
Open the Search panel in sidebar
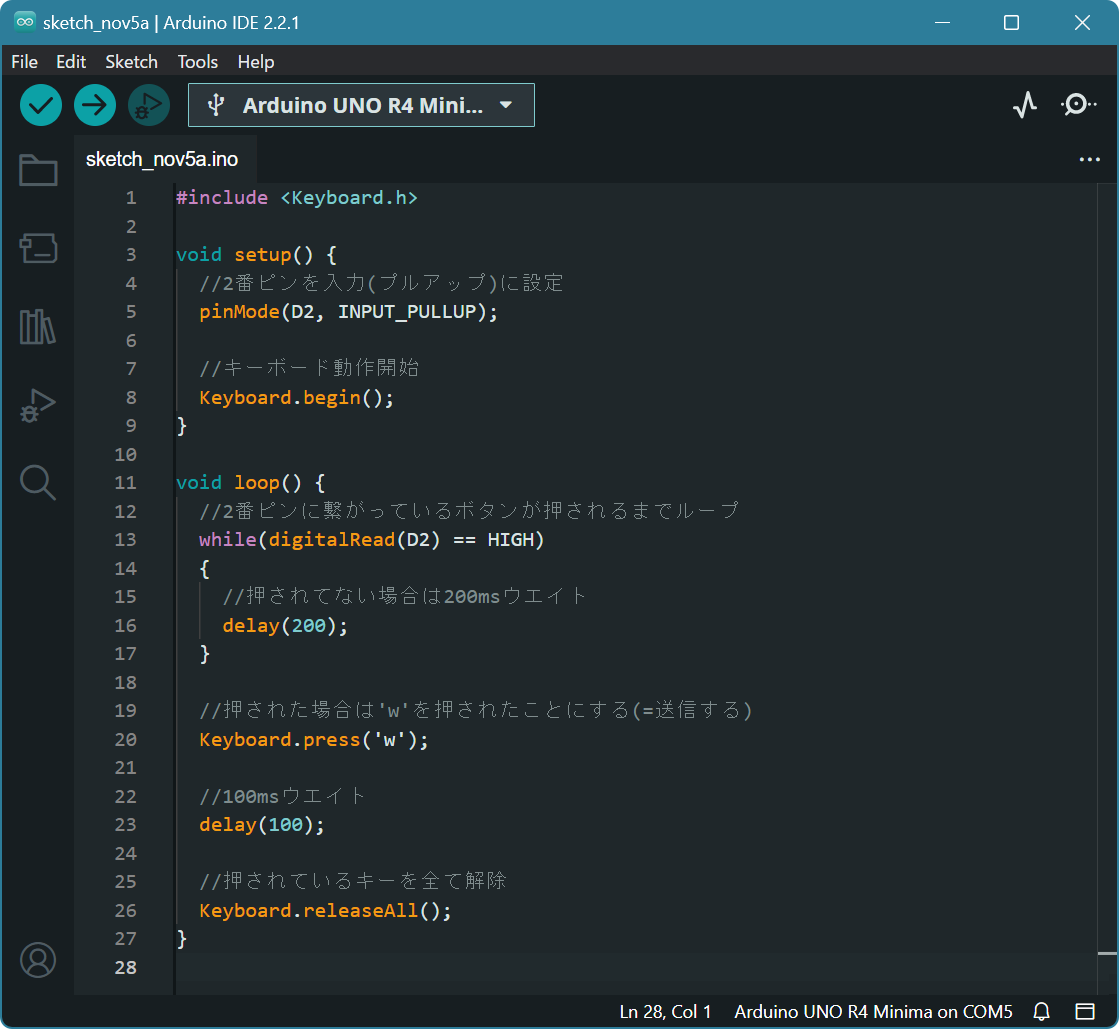click(x=38, y=483)
